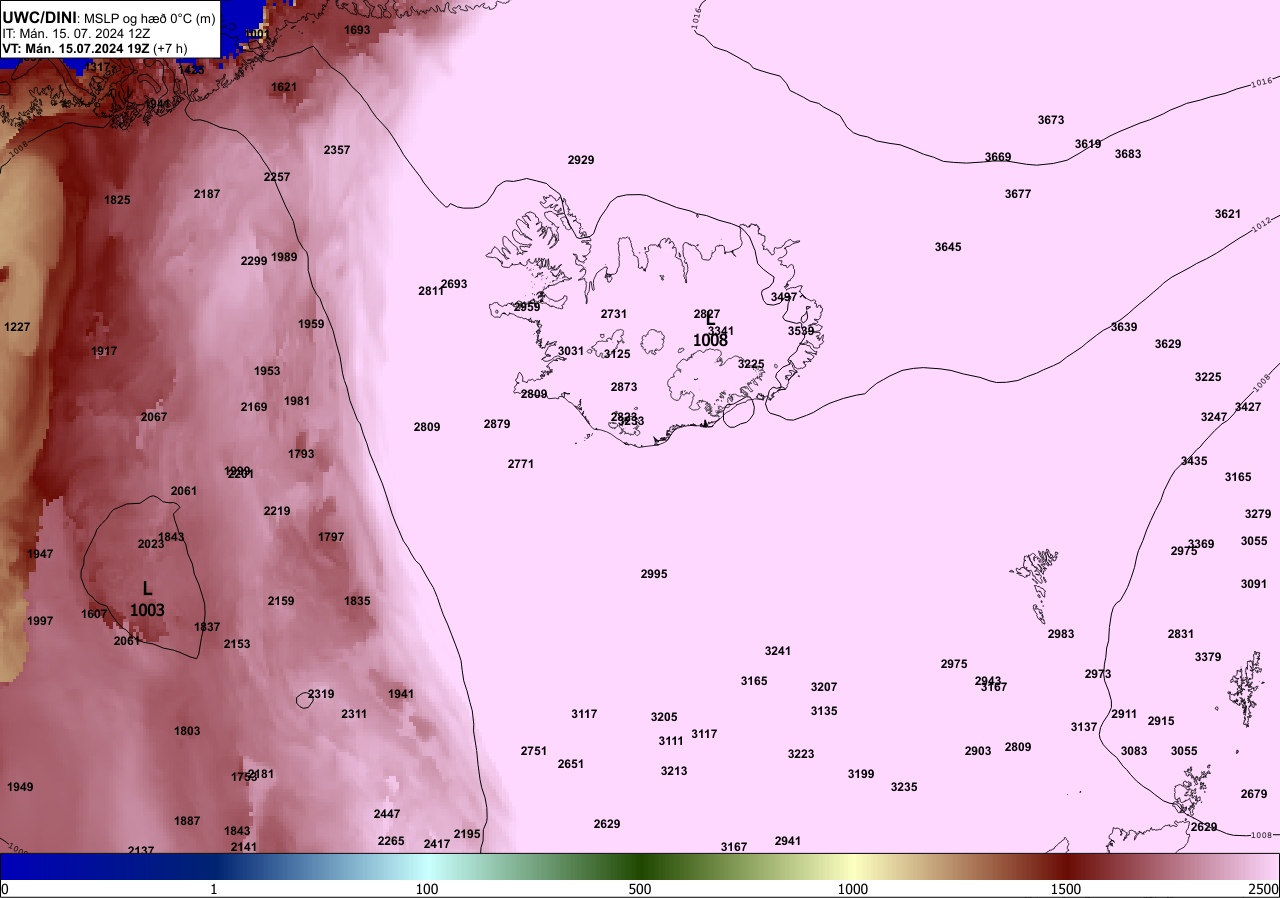Image resolution: width=1280 pixels, height=898 pixels.
Task: Select the valid time line 'VT: Mán. 15.07.2024 19Z'
Action: coord(76,47)
